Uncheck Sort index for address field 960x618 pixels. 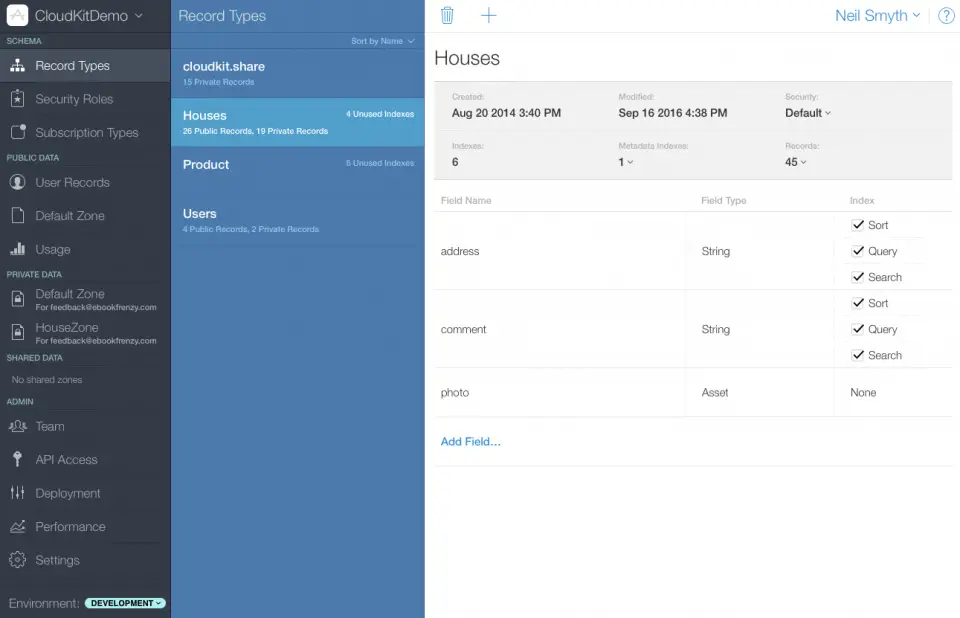tap(858, 225)
